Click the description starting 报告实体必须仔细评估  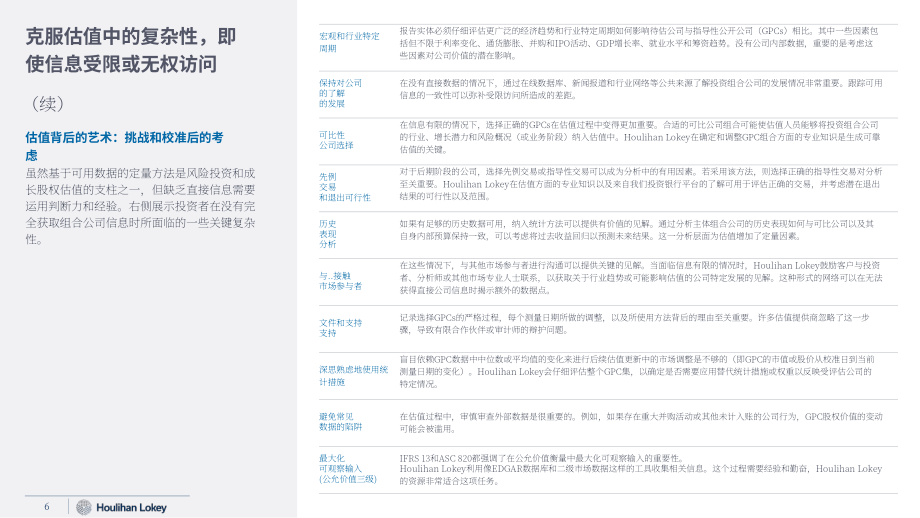639,43
